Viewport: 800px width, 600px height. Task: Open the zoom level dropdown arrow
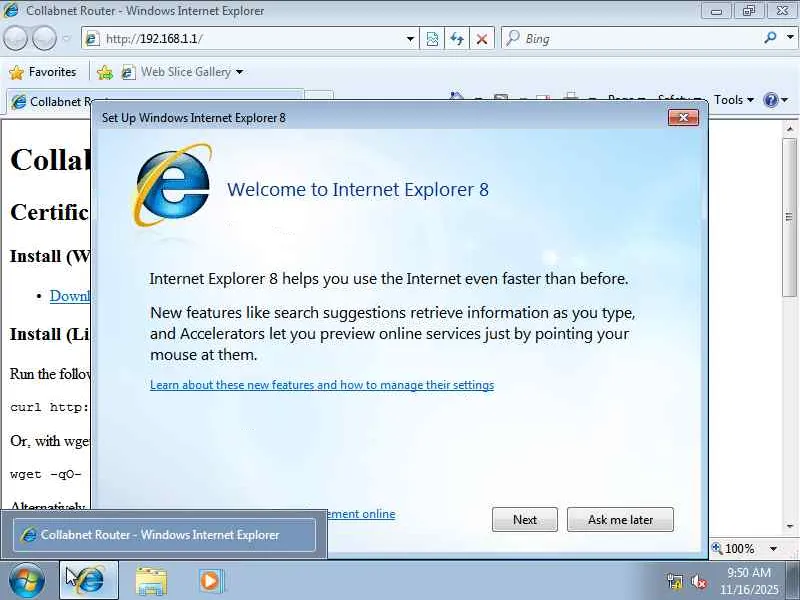tap(773, 549)
